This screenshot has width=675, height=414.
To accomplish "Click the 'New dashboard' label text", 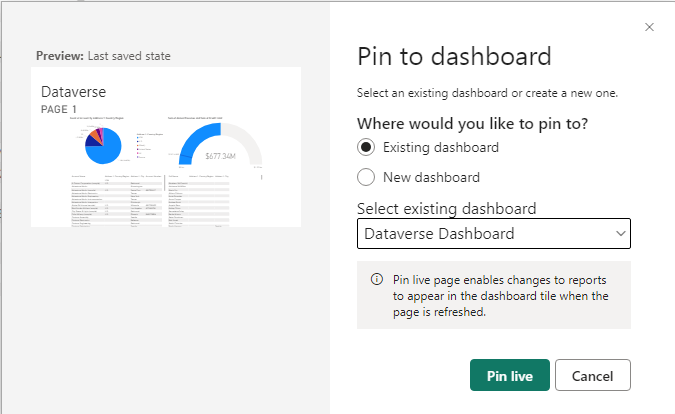I will click(431, 177).
